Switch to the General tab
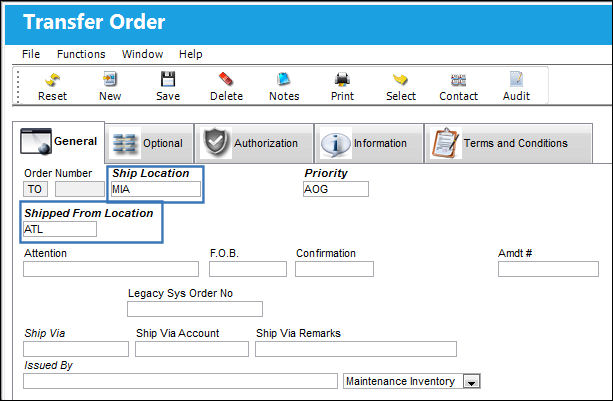Screen dimensions: 613x401 tap(59, 141)
